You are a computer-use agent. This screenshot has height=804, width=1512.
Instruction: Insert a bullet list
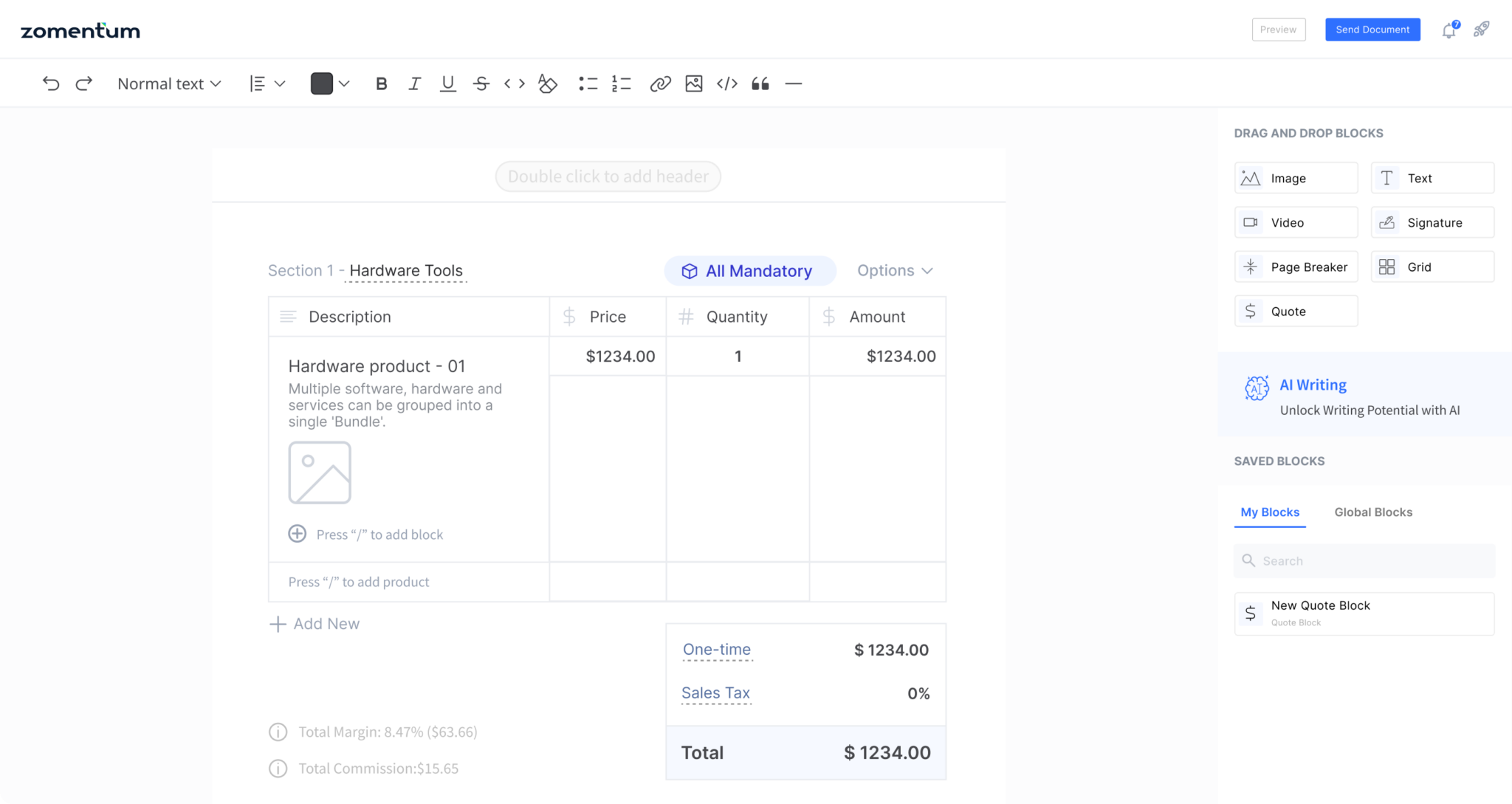pos(588,83)
